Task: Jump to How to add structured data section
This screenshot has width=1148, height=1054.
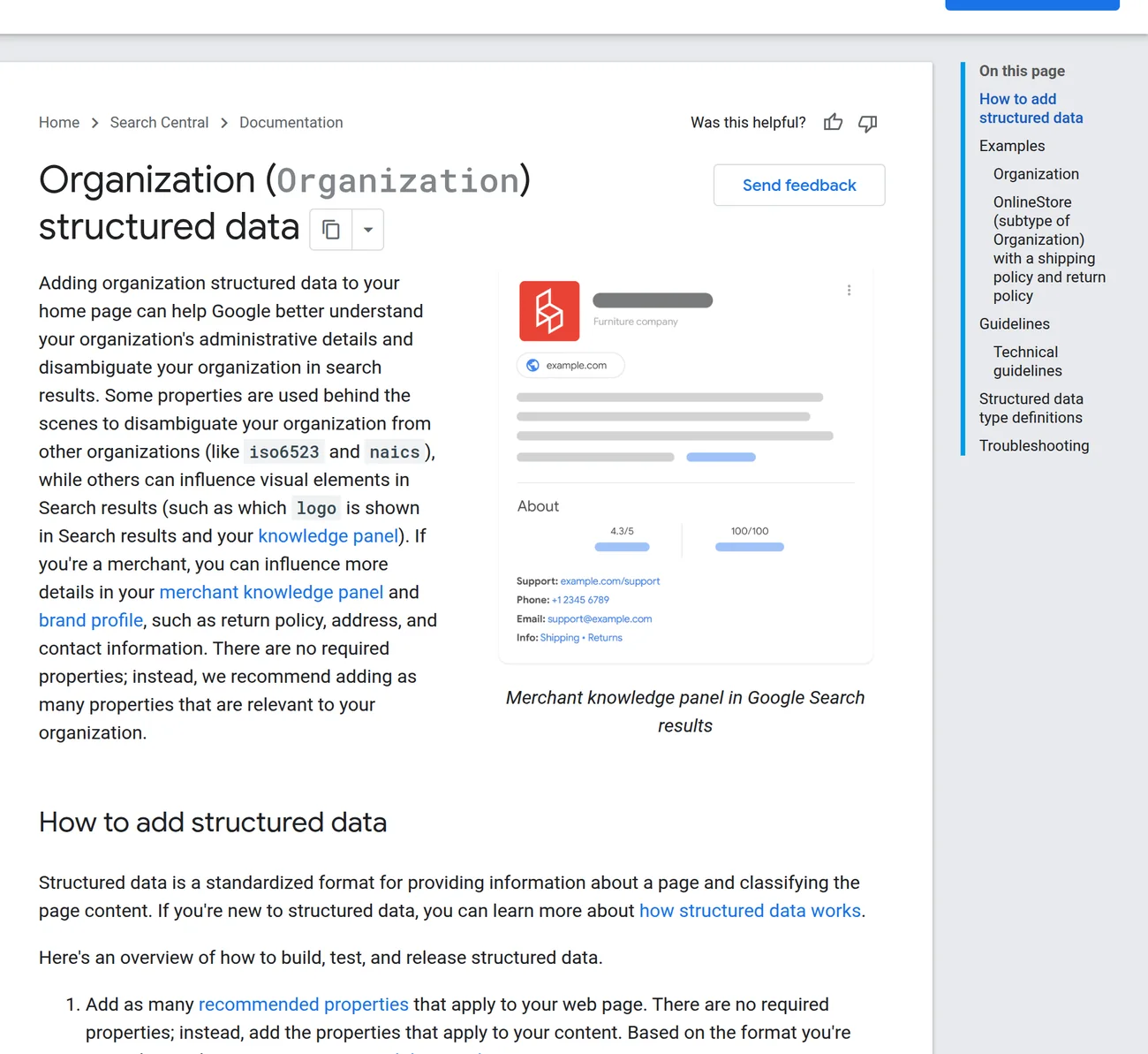Action: pos(1031,109)
